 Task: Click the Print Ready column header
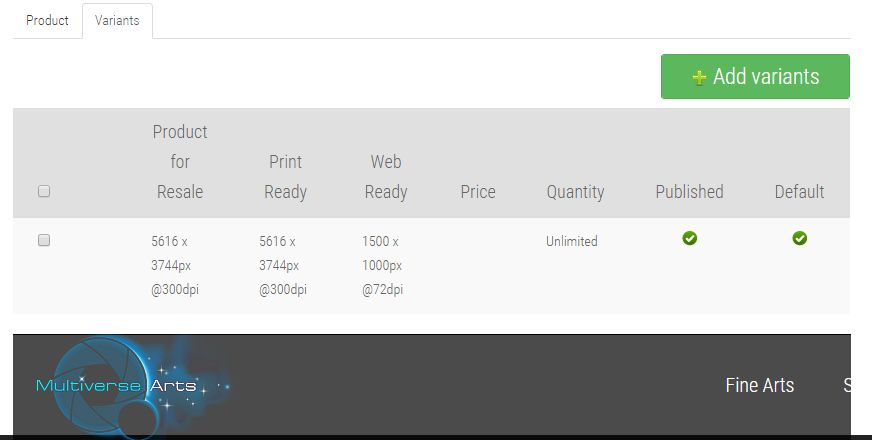click(x=285, y=177)
